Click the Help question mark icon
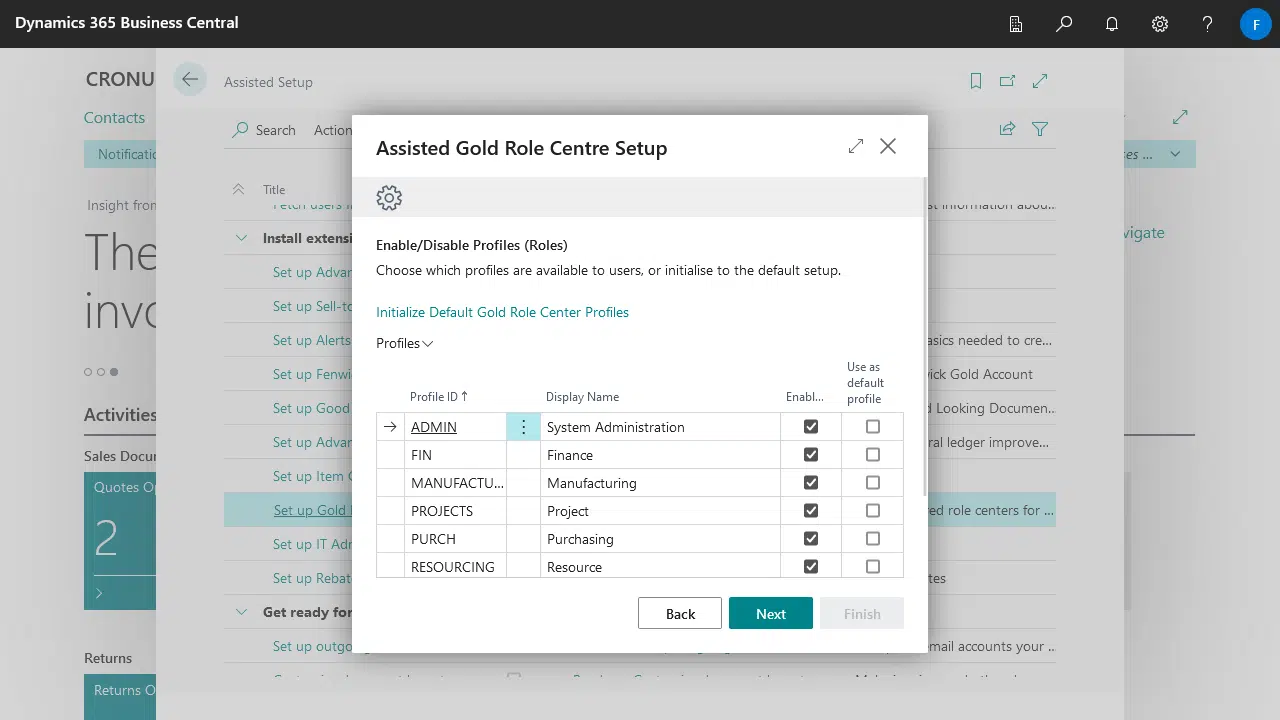The image size is (1280, 720). point(1208,24)
